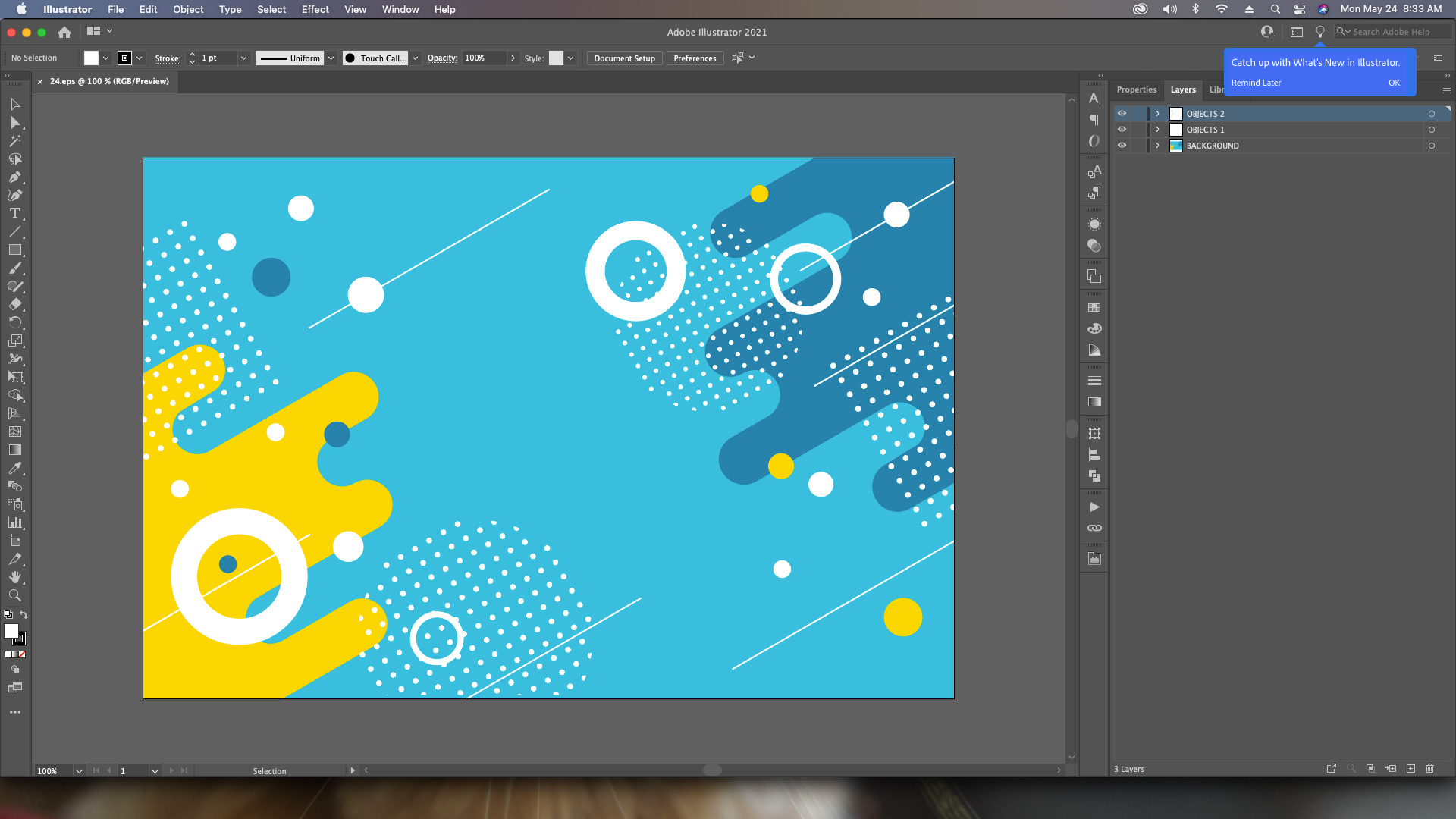1456x819 pixels.
Task: Hide the OBJECTS 2 layer
Action: (x=1122, y=113)
